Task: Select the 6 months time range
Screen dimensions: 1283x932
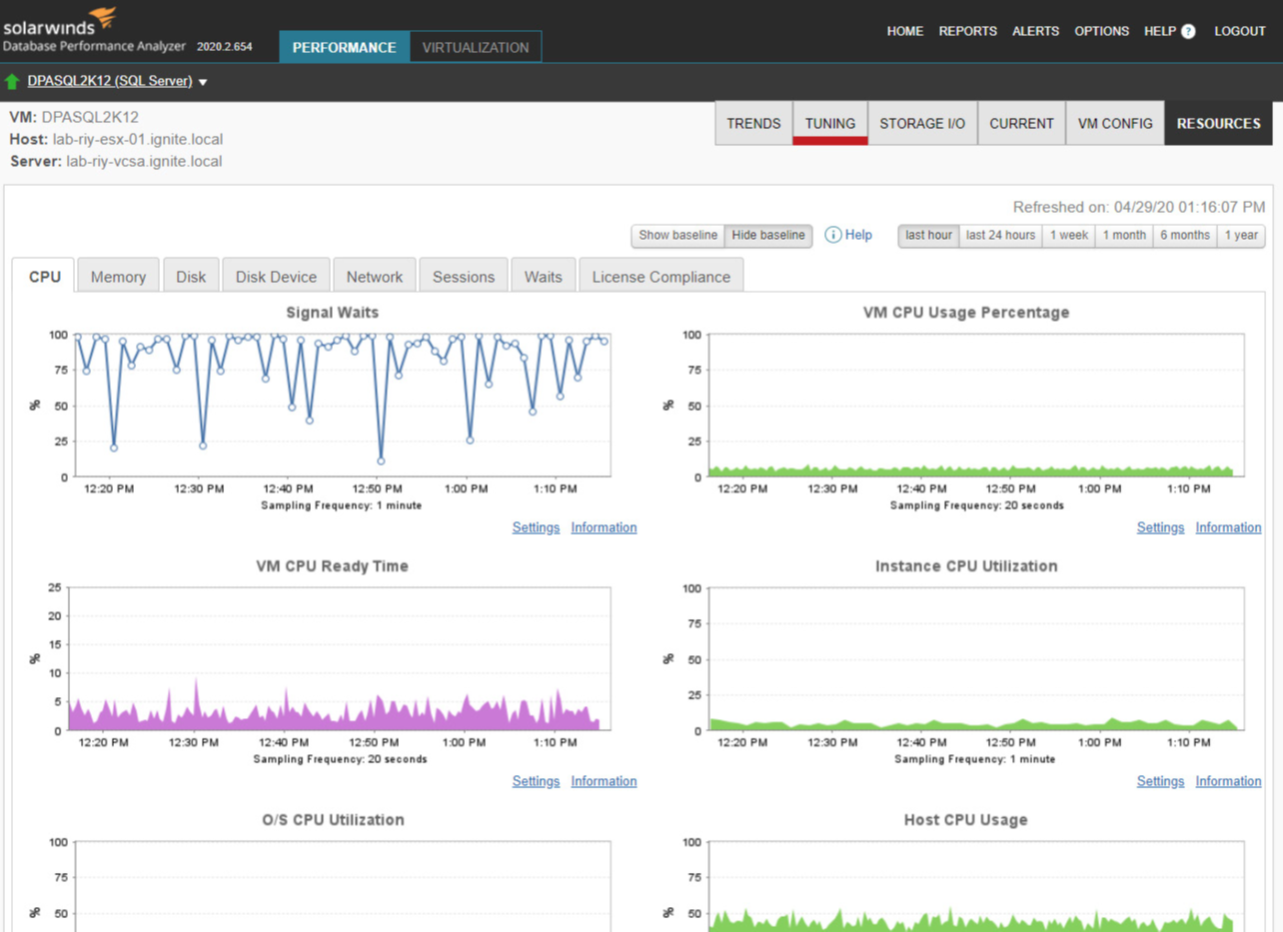Action: point(1185,235)
